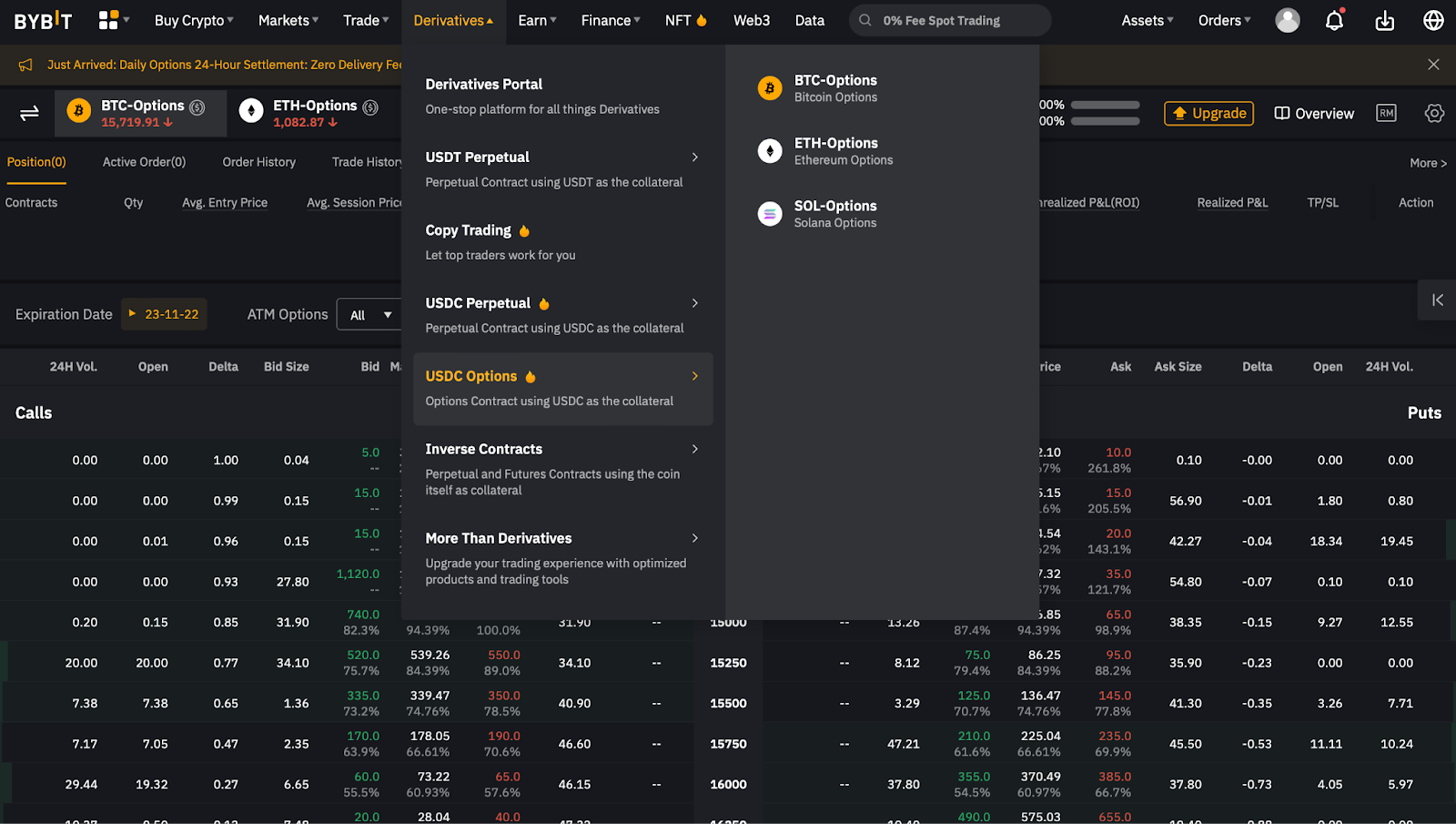Click the 75.0 bid price for 15250 put
Image resolution: width=1456 pixels, height=824 pixels.
[977, 656]
